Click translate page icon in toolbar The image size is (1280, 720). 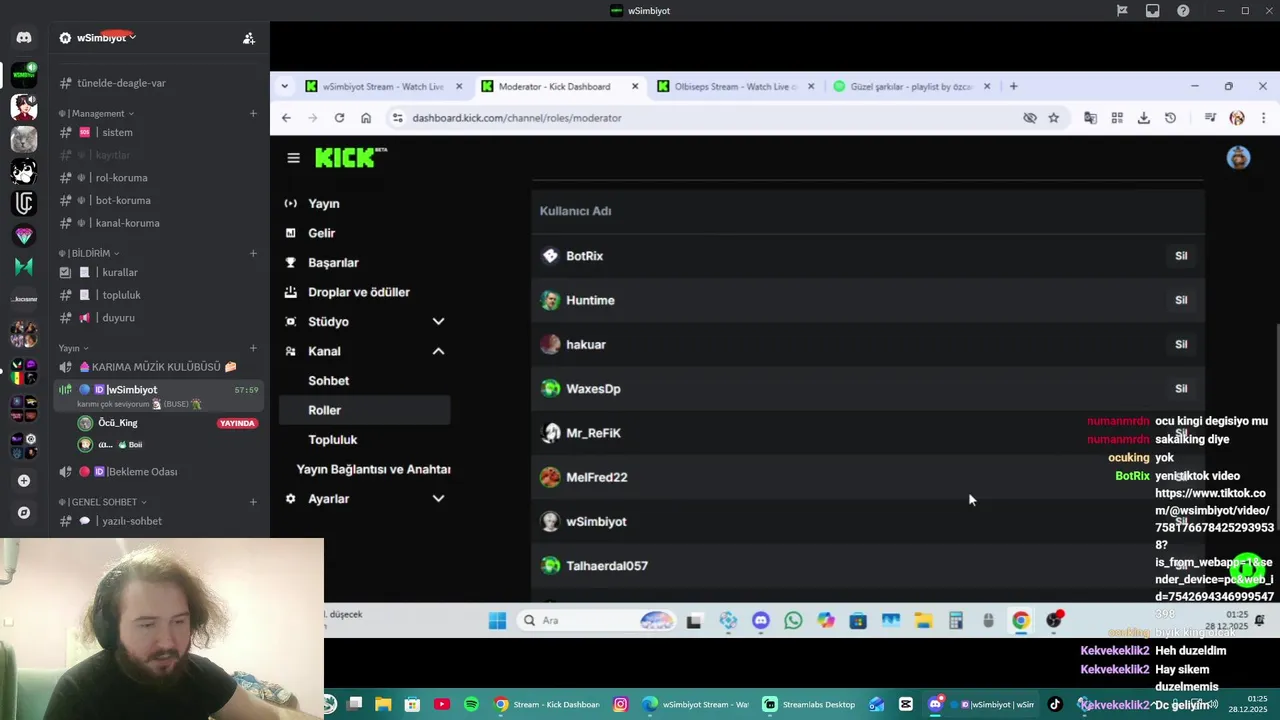tap(1090, 118)
